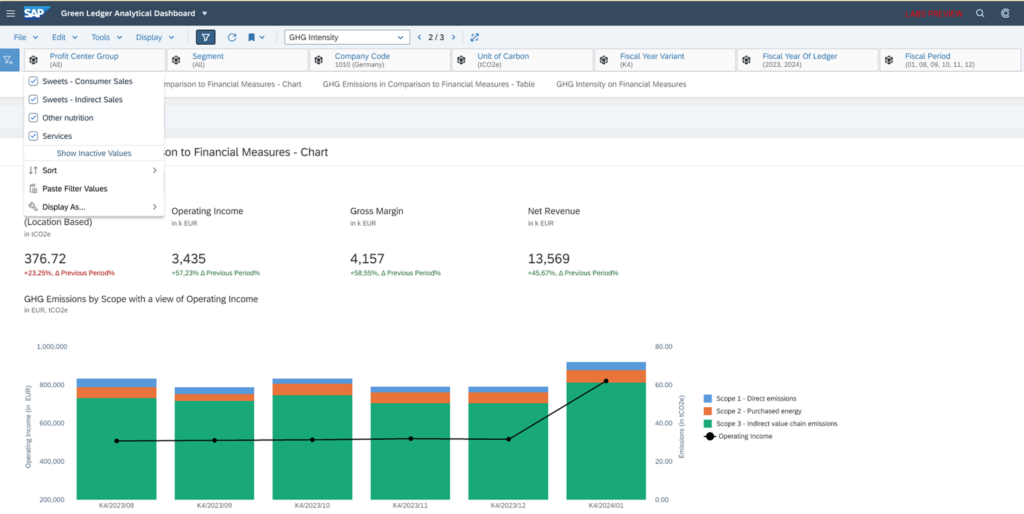This screenshot has width=1024, height=514.
Task: Switch to GHG Intensity on Financial Measures tab
Action: coord(621,85)
